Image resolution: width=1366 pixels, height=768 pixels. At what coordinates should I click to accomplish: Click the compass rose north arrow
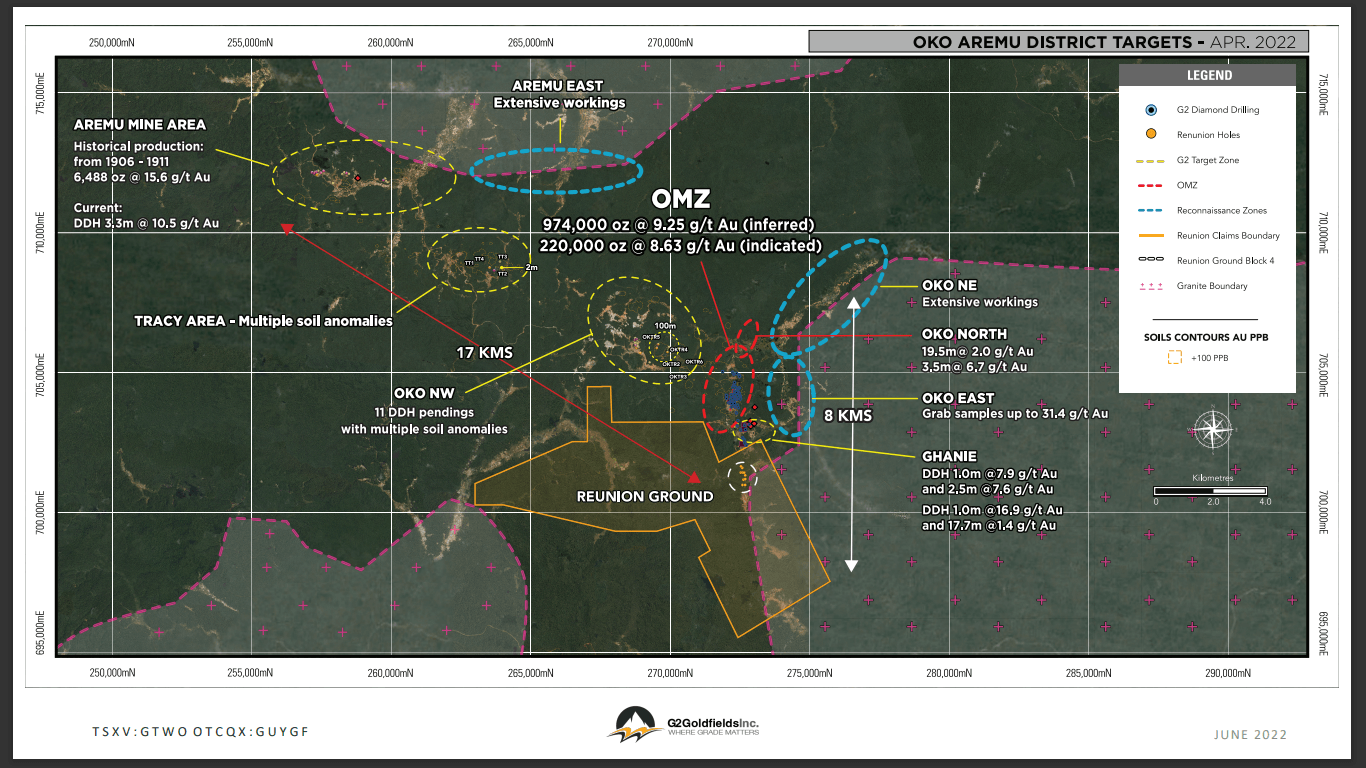click(1213, 430)
